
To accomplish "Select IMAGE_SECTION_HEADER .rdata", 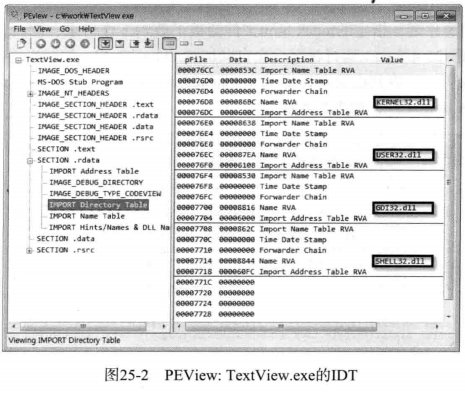I will coord(98,115).
